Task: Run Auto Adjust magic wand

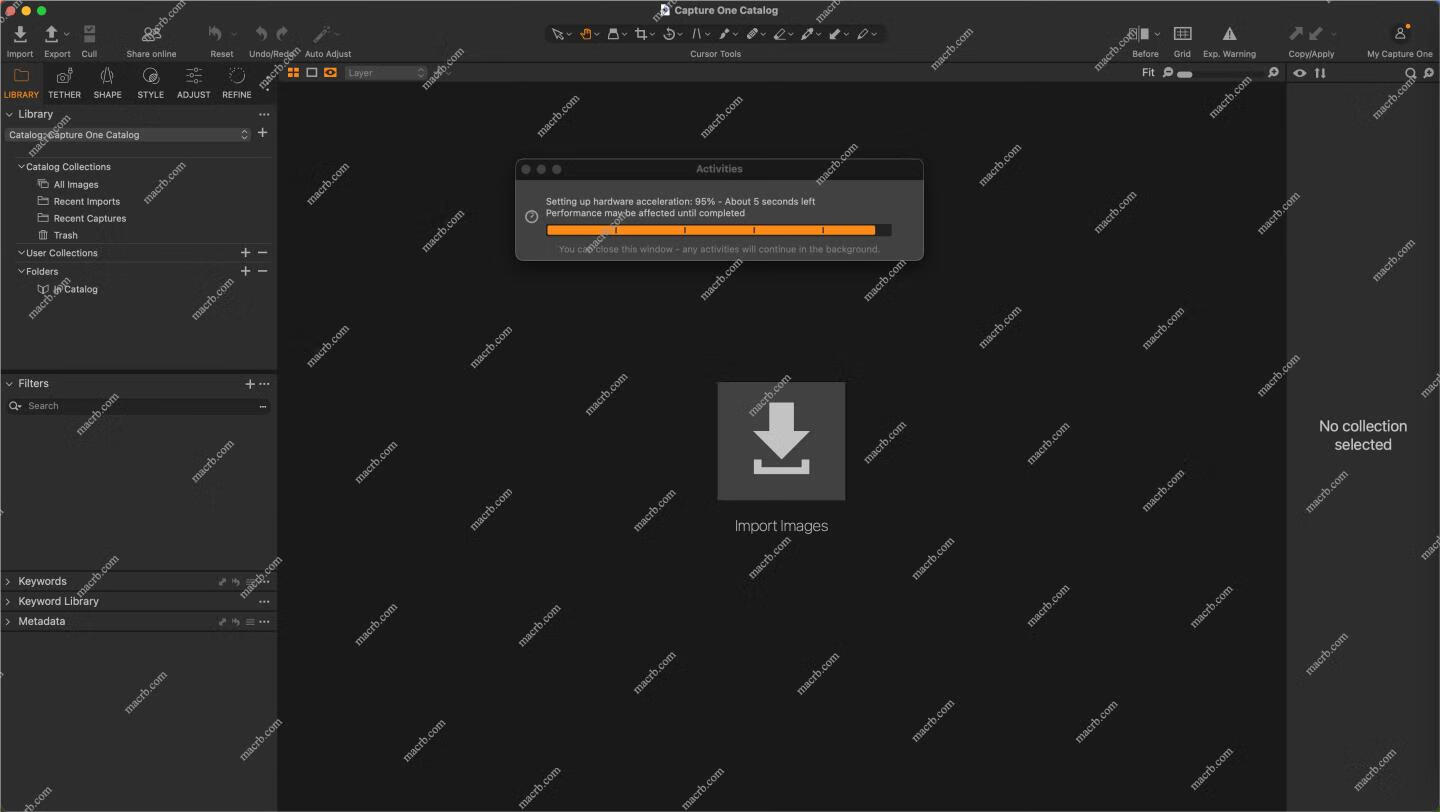Action: click(322, 35)
